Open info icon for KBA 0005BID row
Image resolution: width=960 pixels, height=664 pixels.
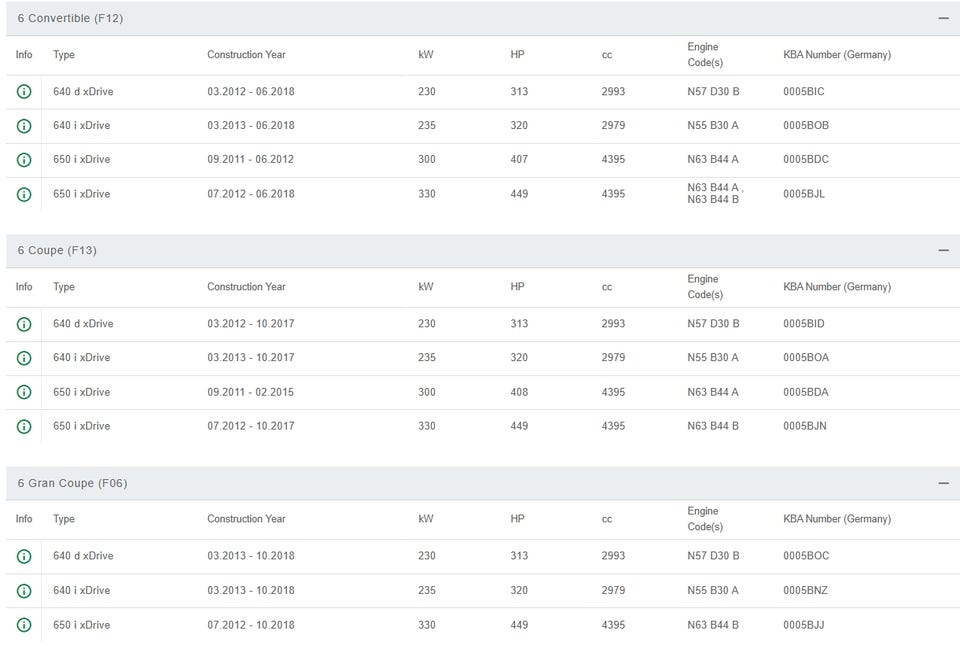24,324
